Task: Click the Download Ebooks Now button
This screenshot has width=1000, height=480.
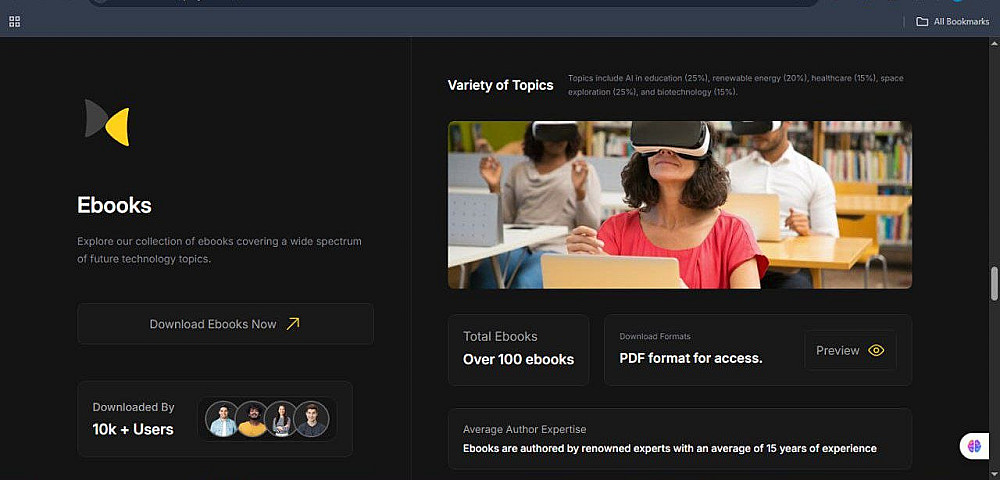Action: (x=226, y=324)
